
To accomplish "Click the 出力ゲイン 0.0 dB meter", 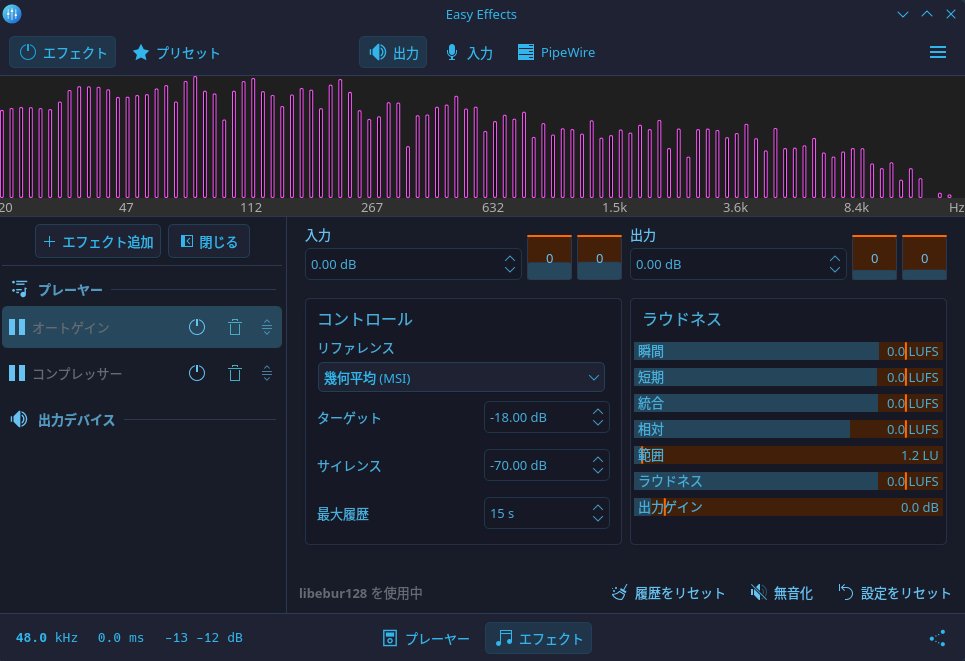I will click(x=788, y=507).
